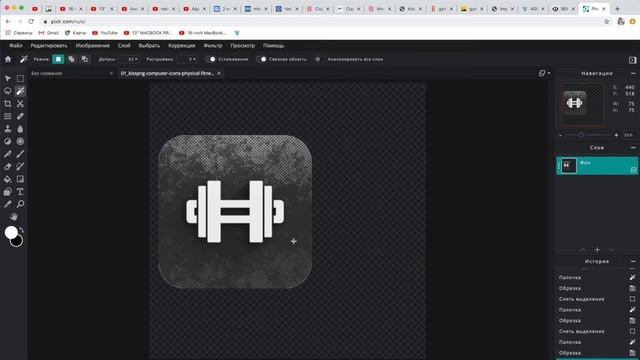Select the Magic Wand tool in toolbox
This screenshot has width=640, height=360.
coord(20,91)
